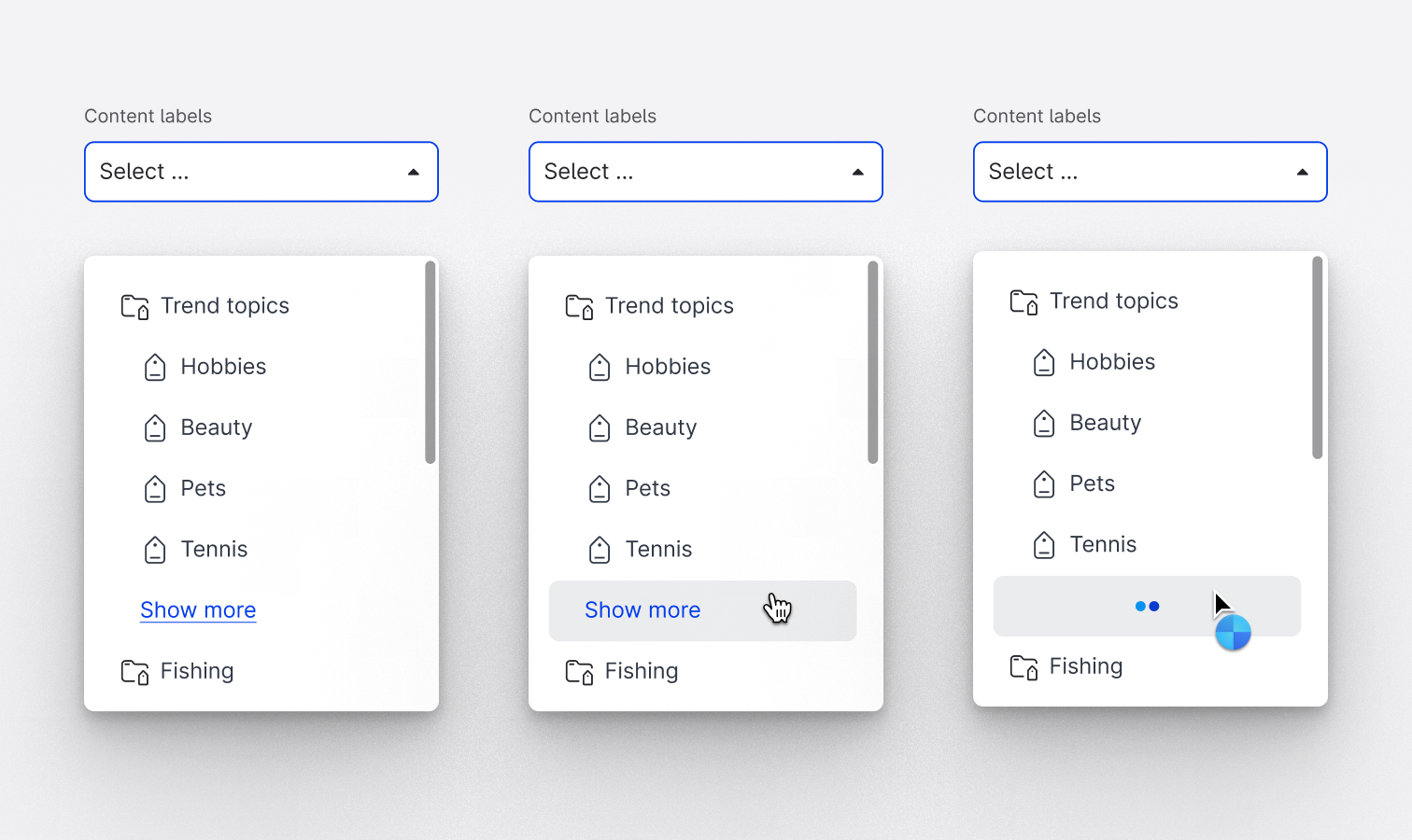Click the scrollbar in the first dropdown list
The height and width of the screenshot is (840, 1412).
click(x=430, y=362)
